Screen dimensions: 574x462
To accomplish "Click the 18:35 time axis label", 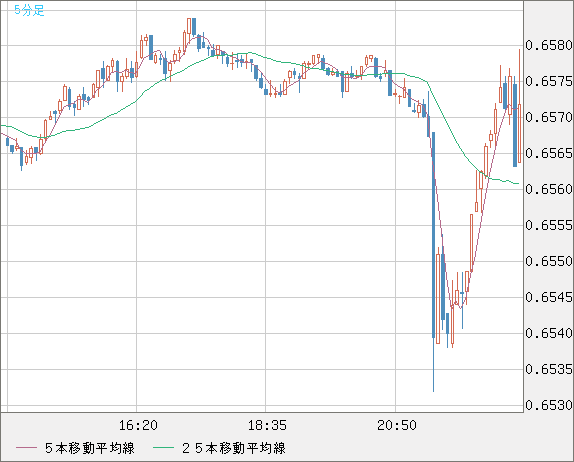I will click(267, 425).
